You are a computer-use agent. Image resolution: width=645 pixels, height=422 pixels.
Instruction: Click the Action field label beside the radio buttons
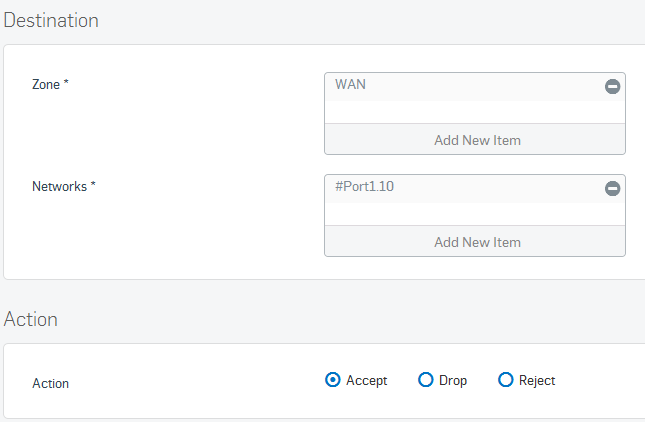click(51, 383)
